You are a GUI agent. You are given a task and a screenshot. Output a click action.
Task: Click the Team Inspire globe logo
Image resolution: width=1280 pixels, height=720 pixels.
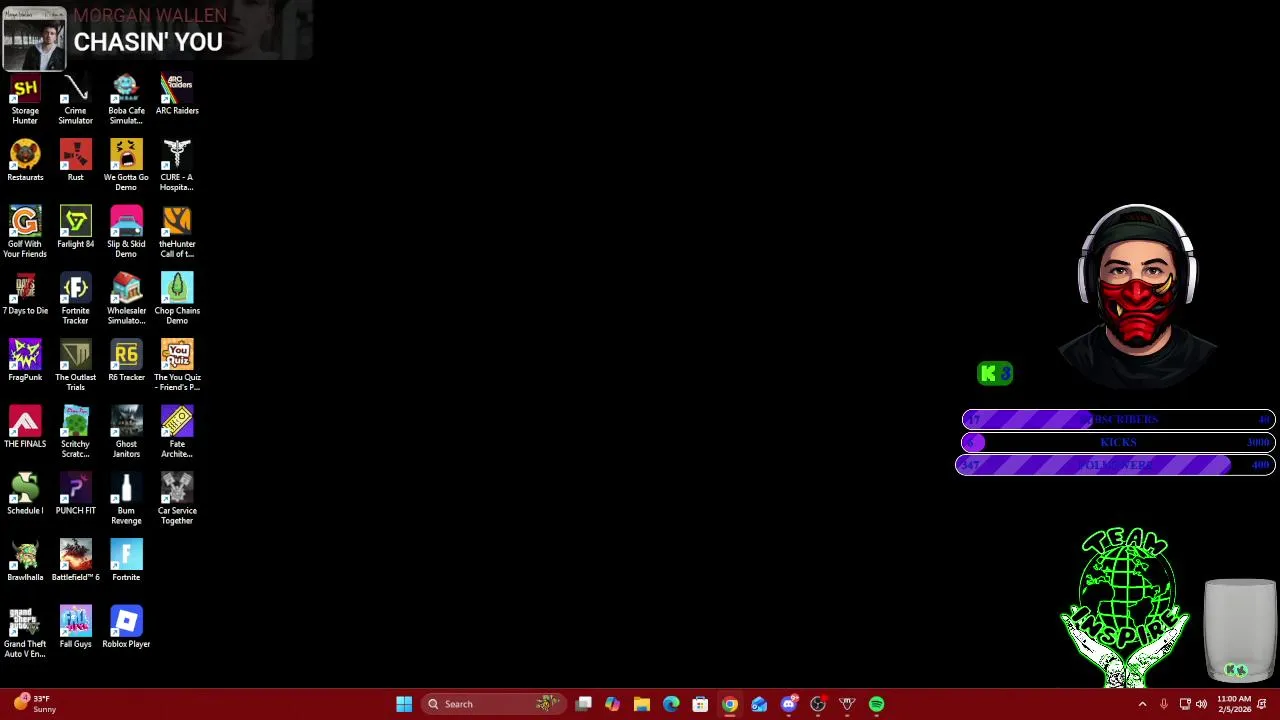click(x=1126, y=607)
